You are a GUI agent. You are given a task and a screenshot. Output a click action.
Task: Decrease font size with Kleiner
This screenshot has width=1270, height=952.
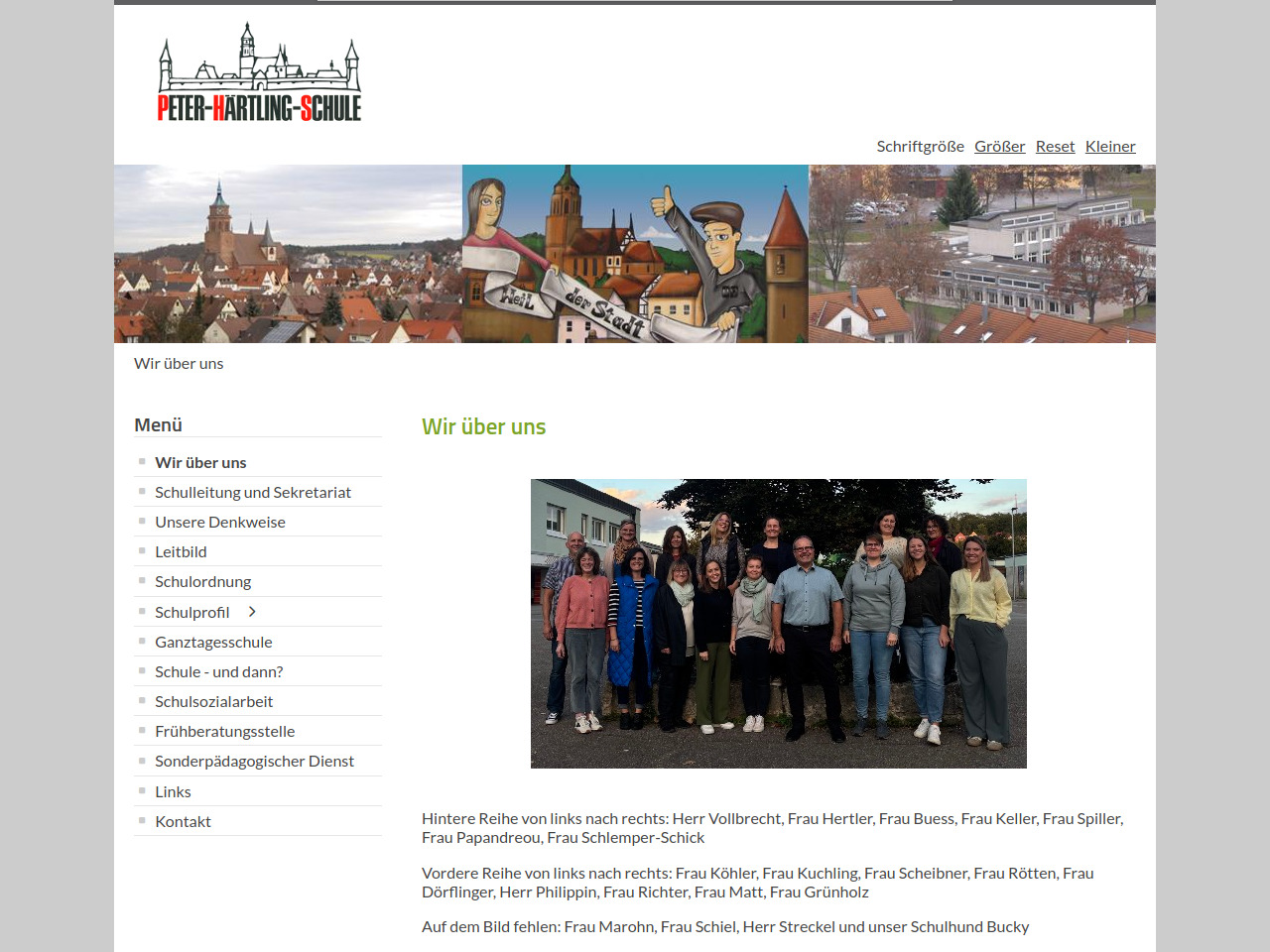pos(1109,146)
